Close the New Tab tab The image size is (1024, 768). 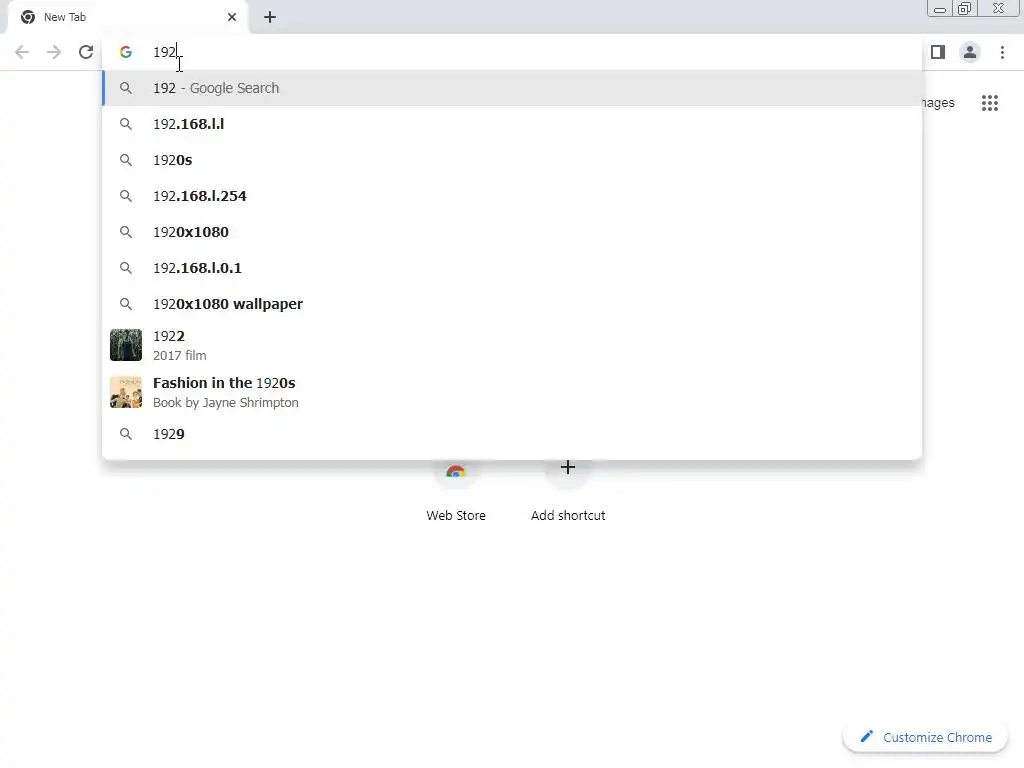coord(232,17)
